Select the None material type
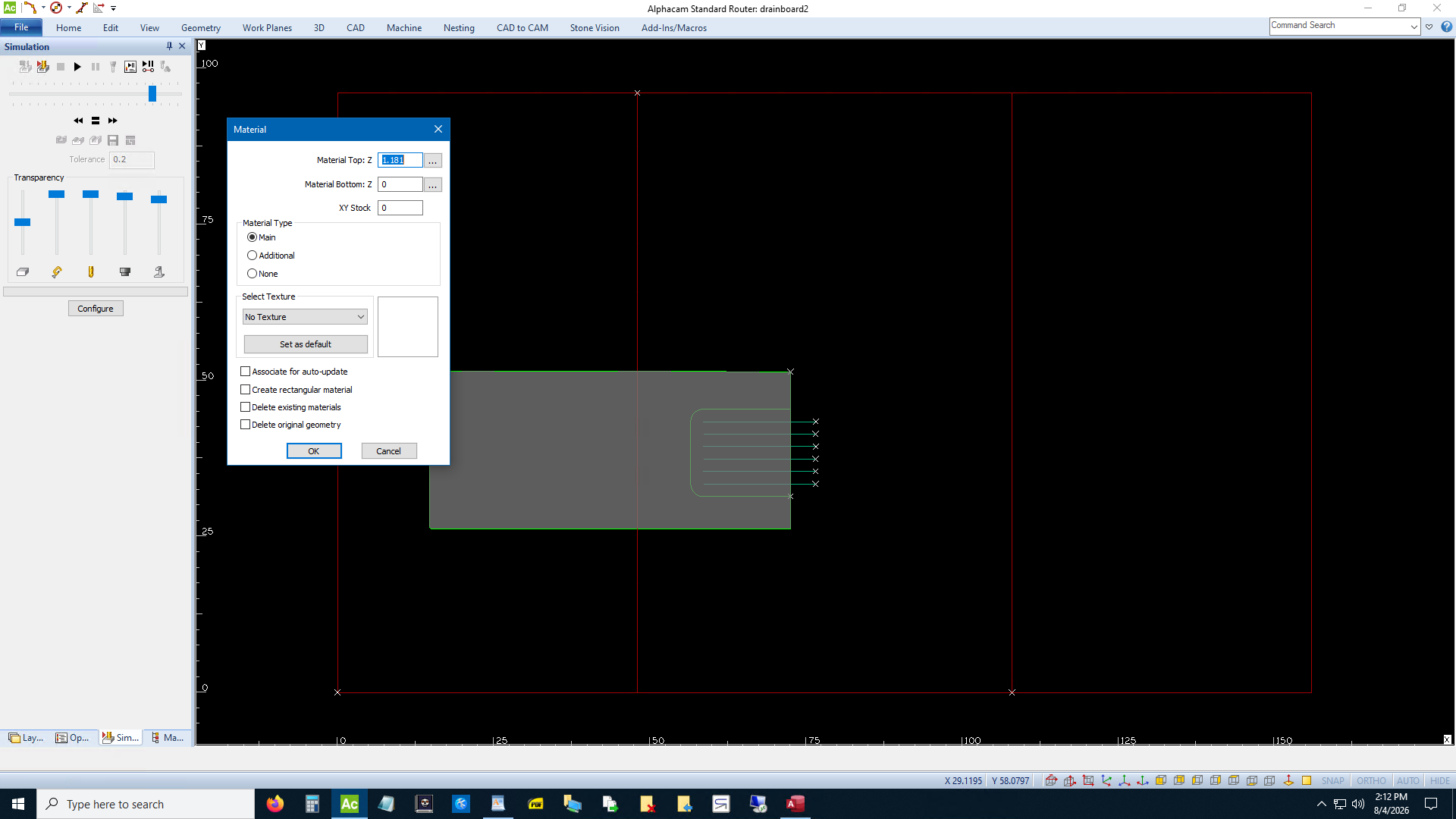Screen dimensions: 1456x819 click(x=262, y=274)
